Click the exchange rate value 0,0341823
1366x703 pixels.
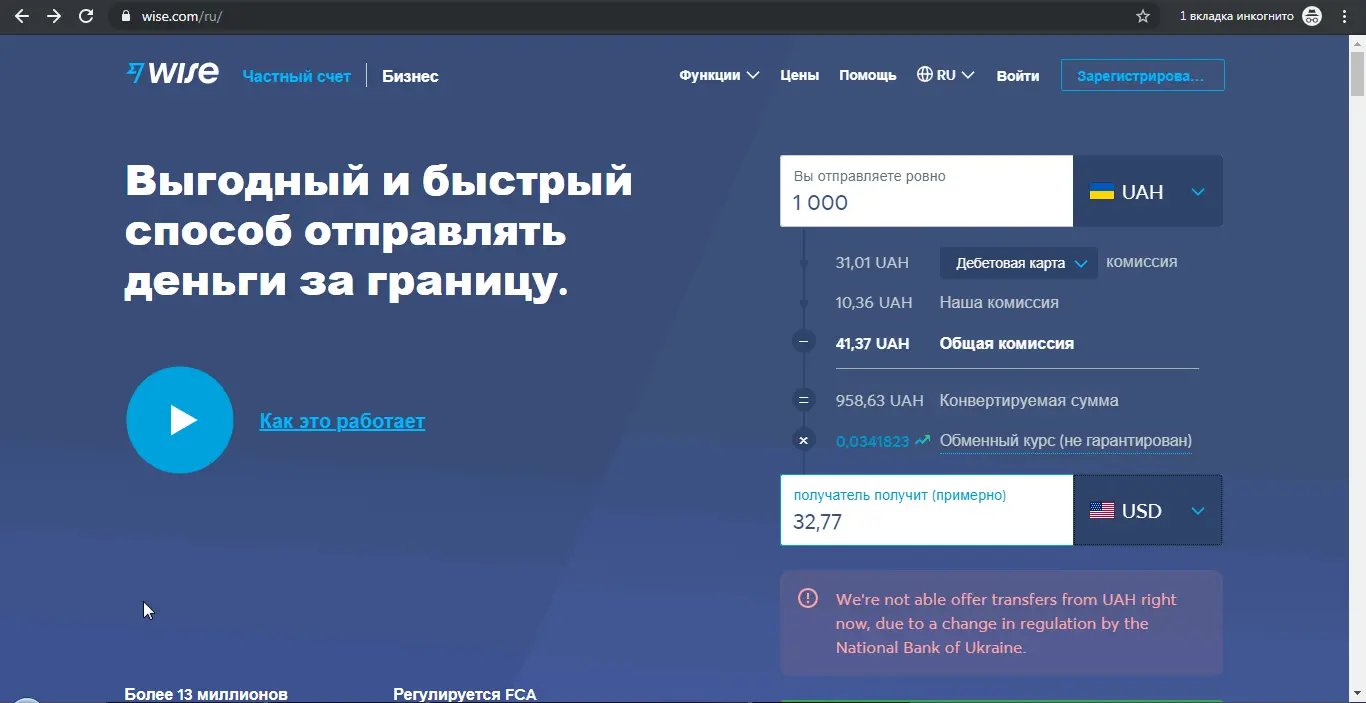873,441
